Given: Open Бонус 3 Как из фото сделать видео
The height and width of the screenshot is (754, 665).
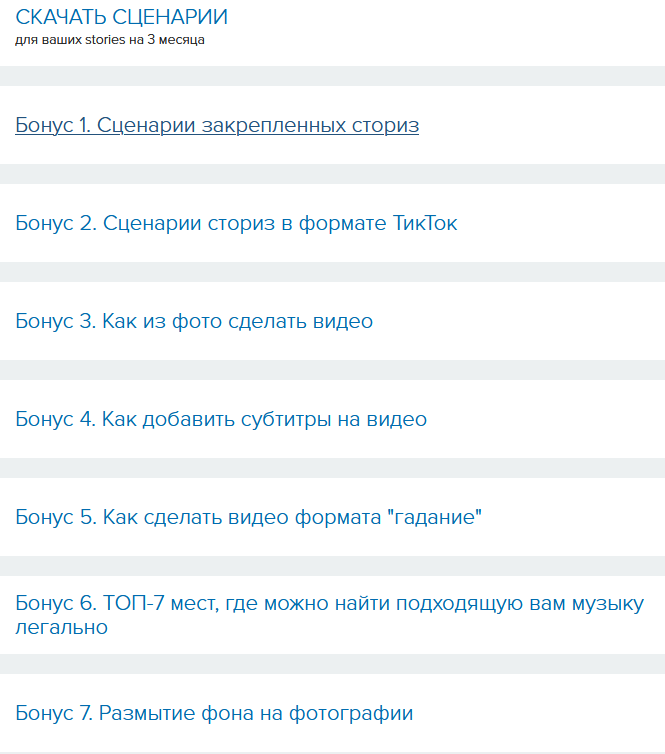Looking at the screenshot, I should pyautogui.click(x=194, y=321).
